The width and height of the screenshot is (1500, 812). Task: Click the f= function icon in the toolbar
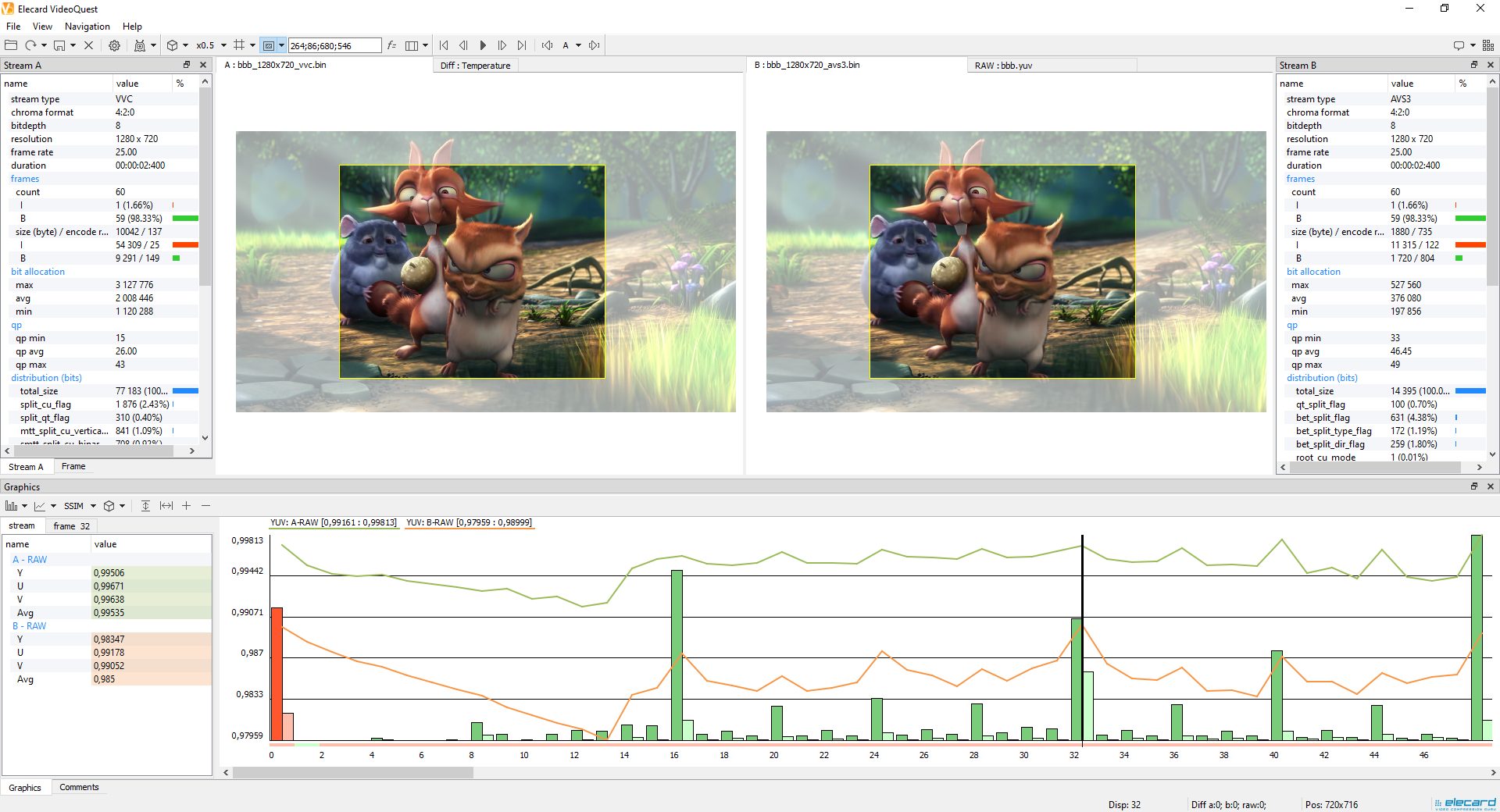(x=391, y=45)
